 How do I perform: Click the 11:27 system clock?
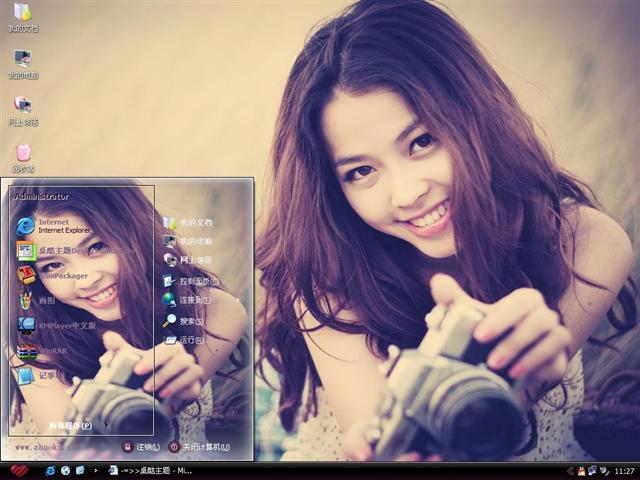click(624, 471)
